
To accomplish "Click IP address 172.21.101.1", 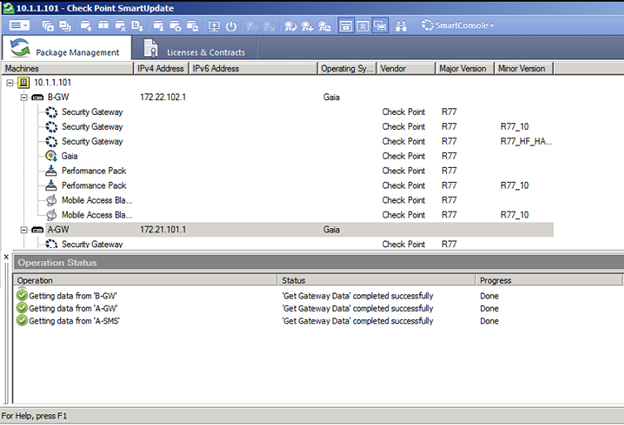I will (163, 230).
